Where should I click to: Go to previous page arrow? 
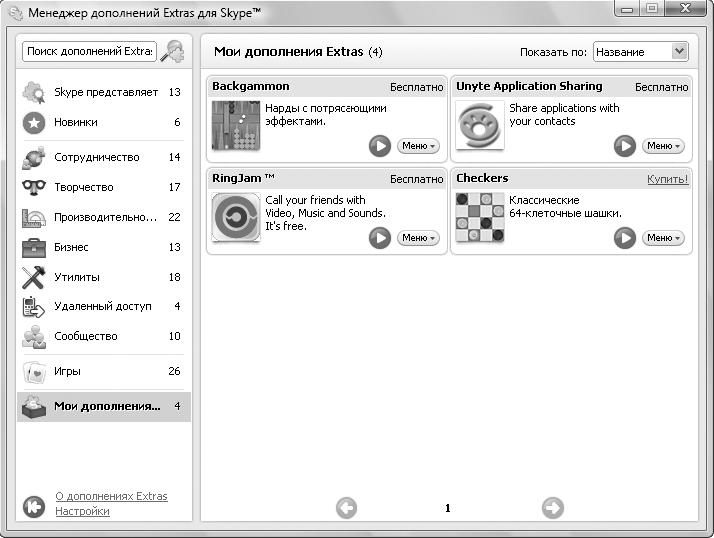pyautogui.click(x=346, y=508)
